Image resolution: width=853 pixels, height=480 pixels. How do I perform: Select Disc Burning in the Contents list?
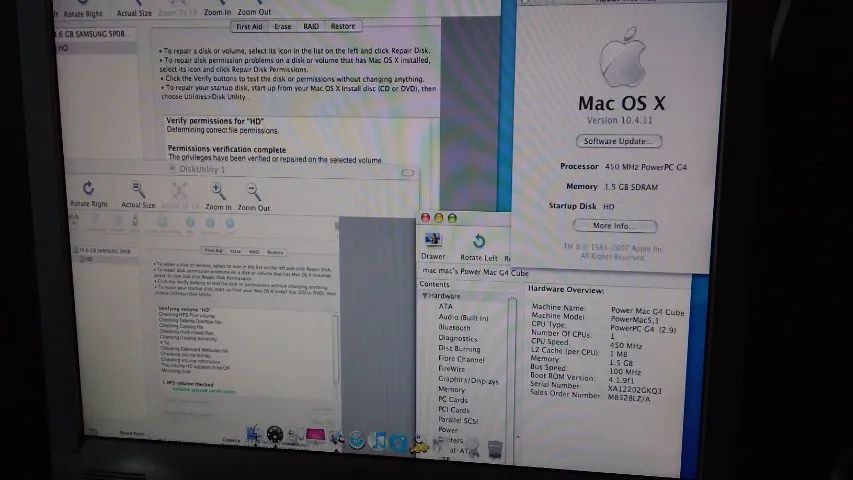[x=459, y=348]
